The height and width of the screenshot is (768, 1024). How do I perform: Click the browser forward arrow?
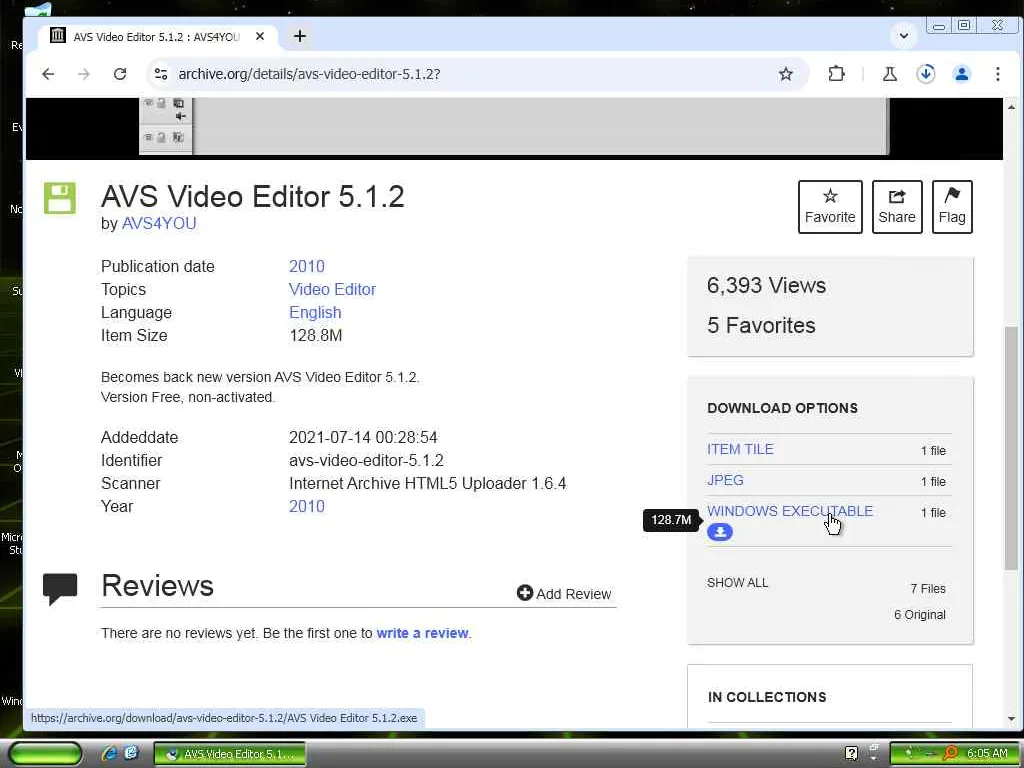click(84, 74)
